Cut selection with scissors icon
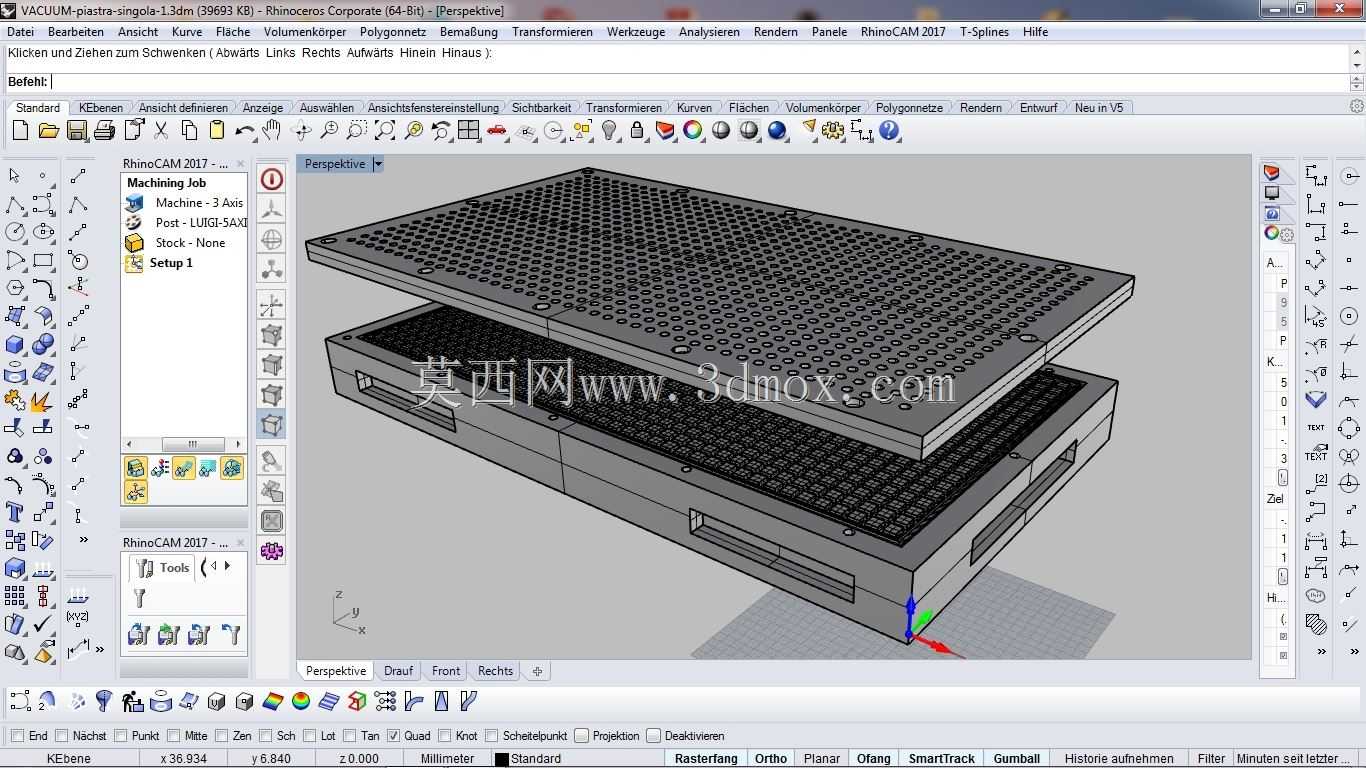This screenshot has height=768, width=1366. (x=161, y=130)
